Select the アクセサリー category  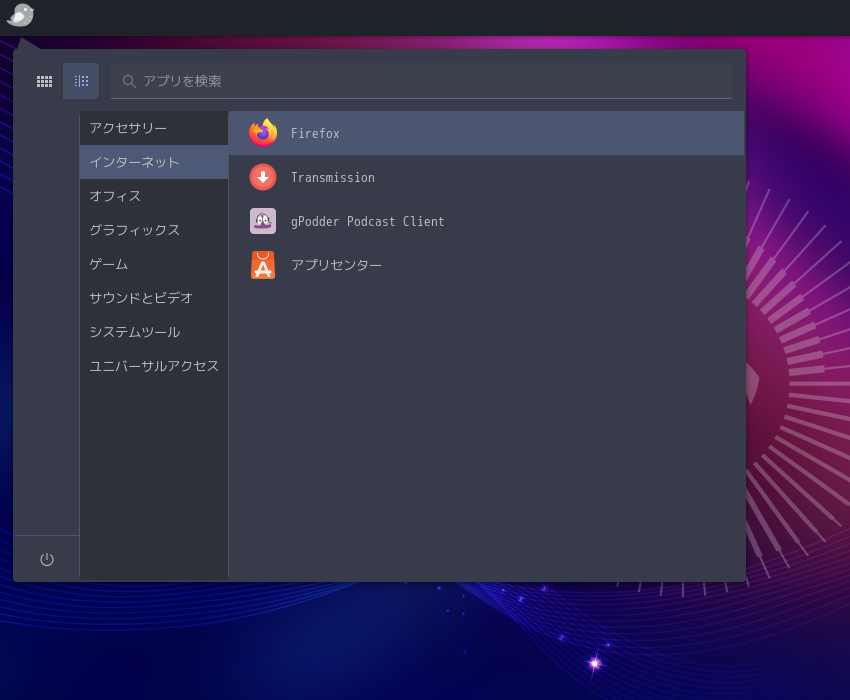pos(154,128)
